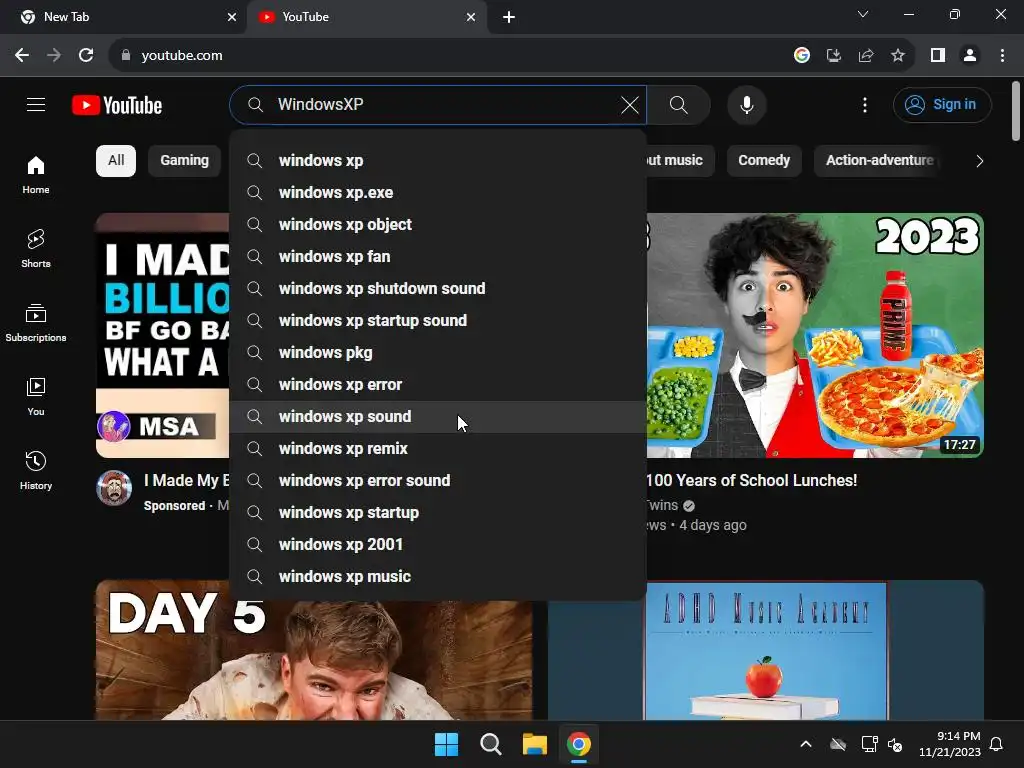1024x768 pixels.
Task: Open the Windows Start menu
Action: 447,744
